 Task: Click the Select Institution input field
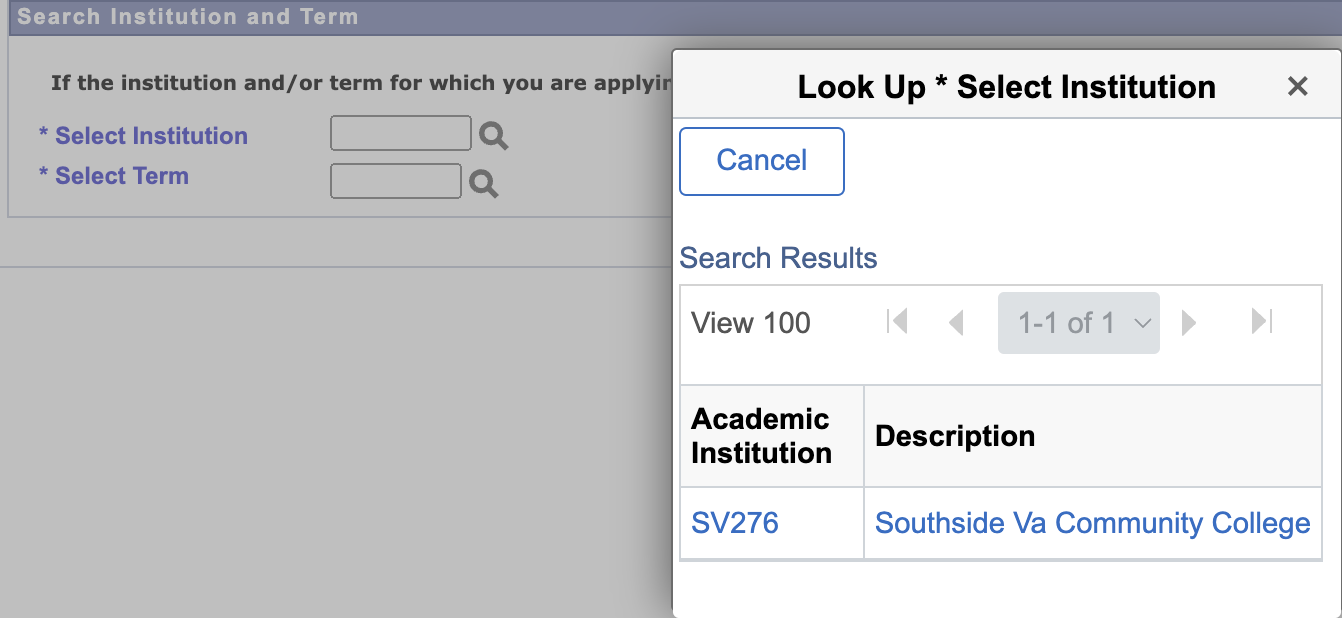(x=400, y=132)
